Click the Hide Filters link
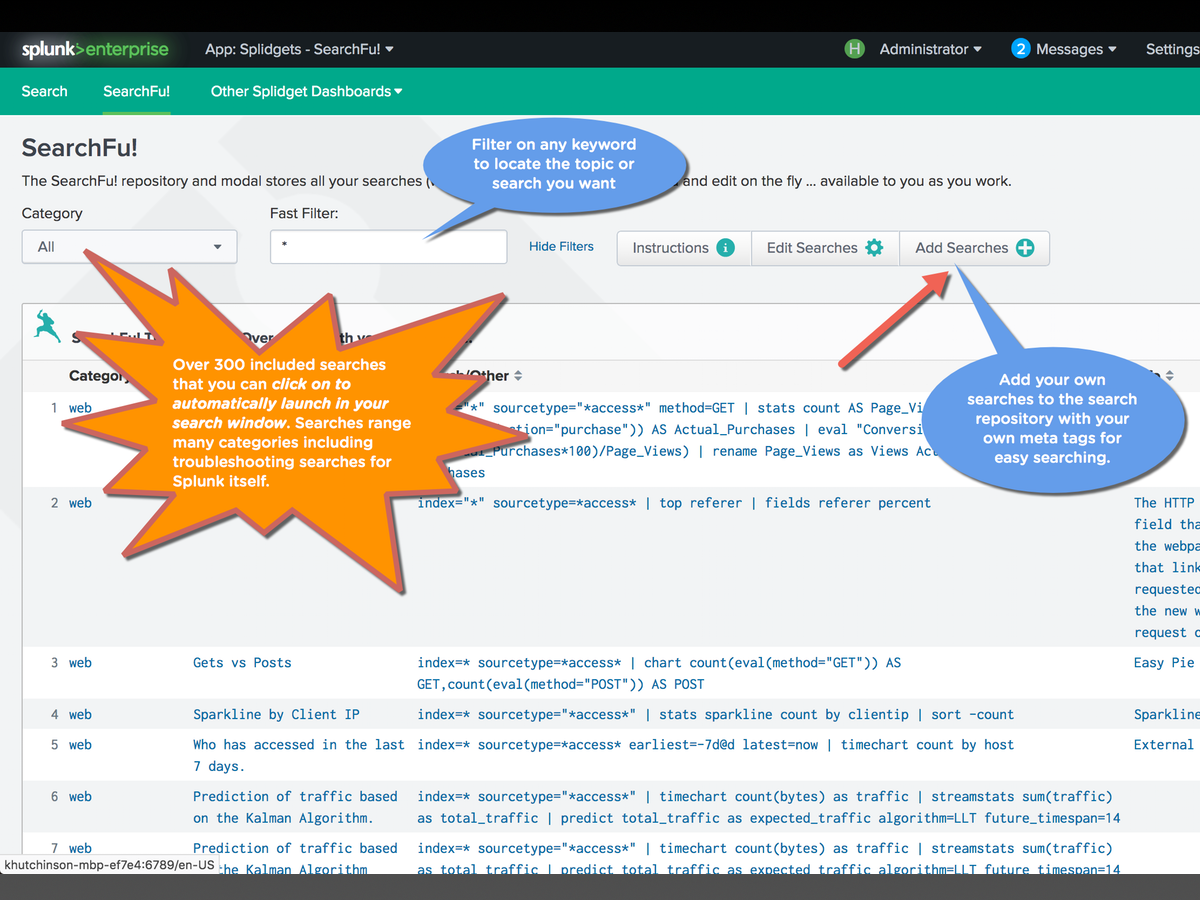Viewport: 1200px width, 900px height. pyautogui.click(x=561, y=246)
